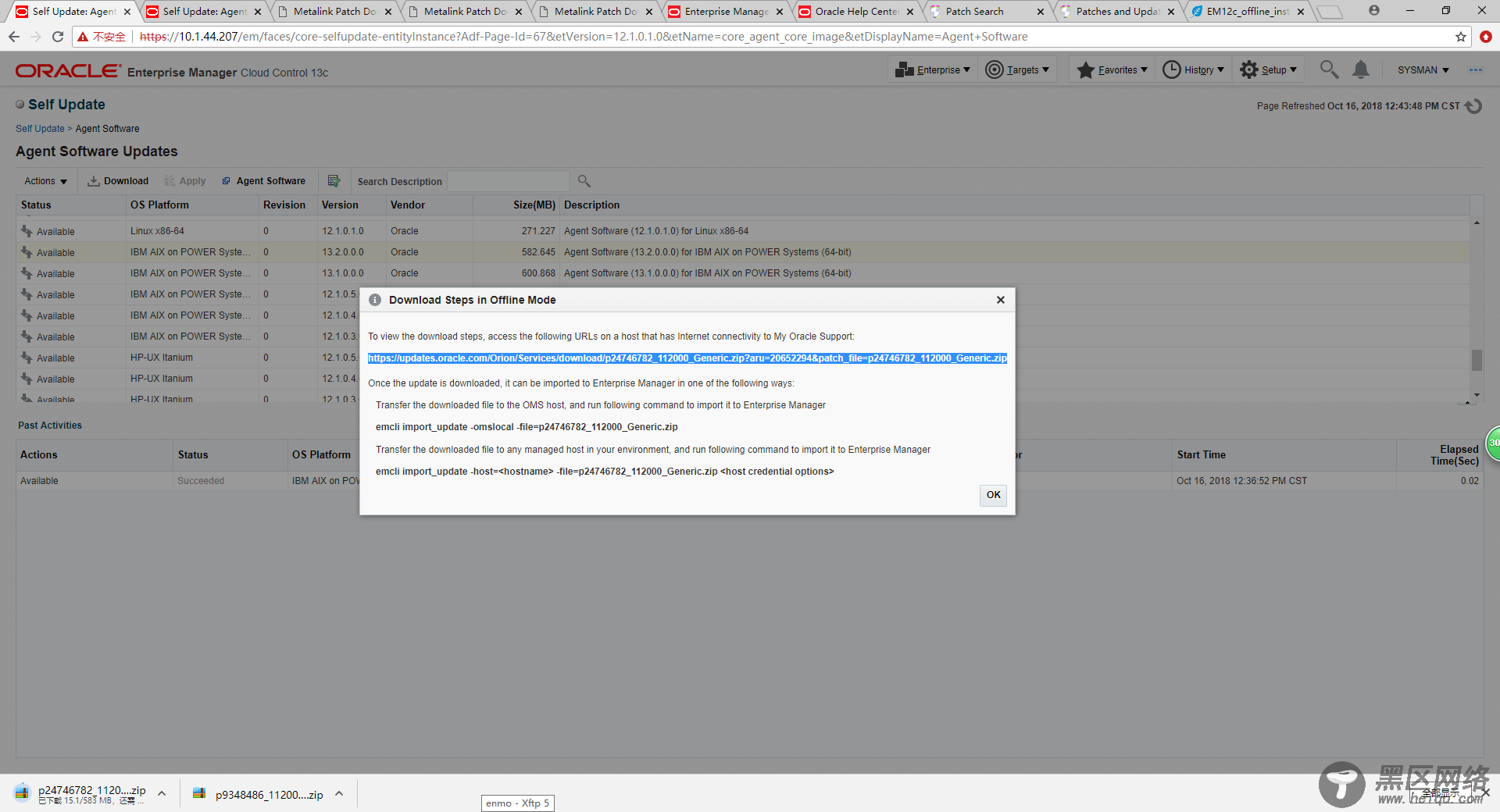
Task: Open the Targets menu
Action: pos(1017,69)
